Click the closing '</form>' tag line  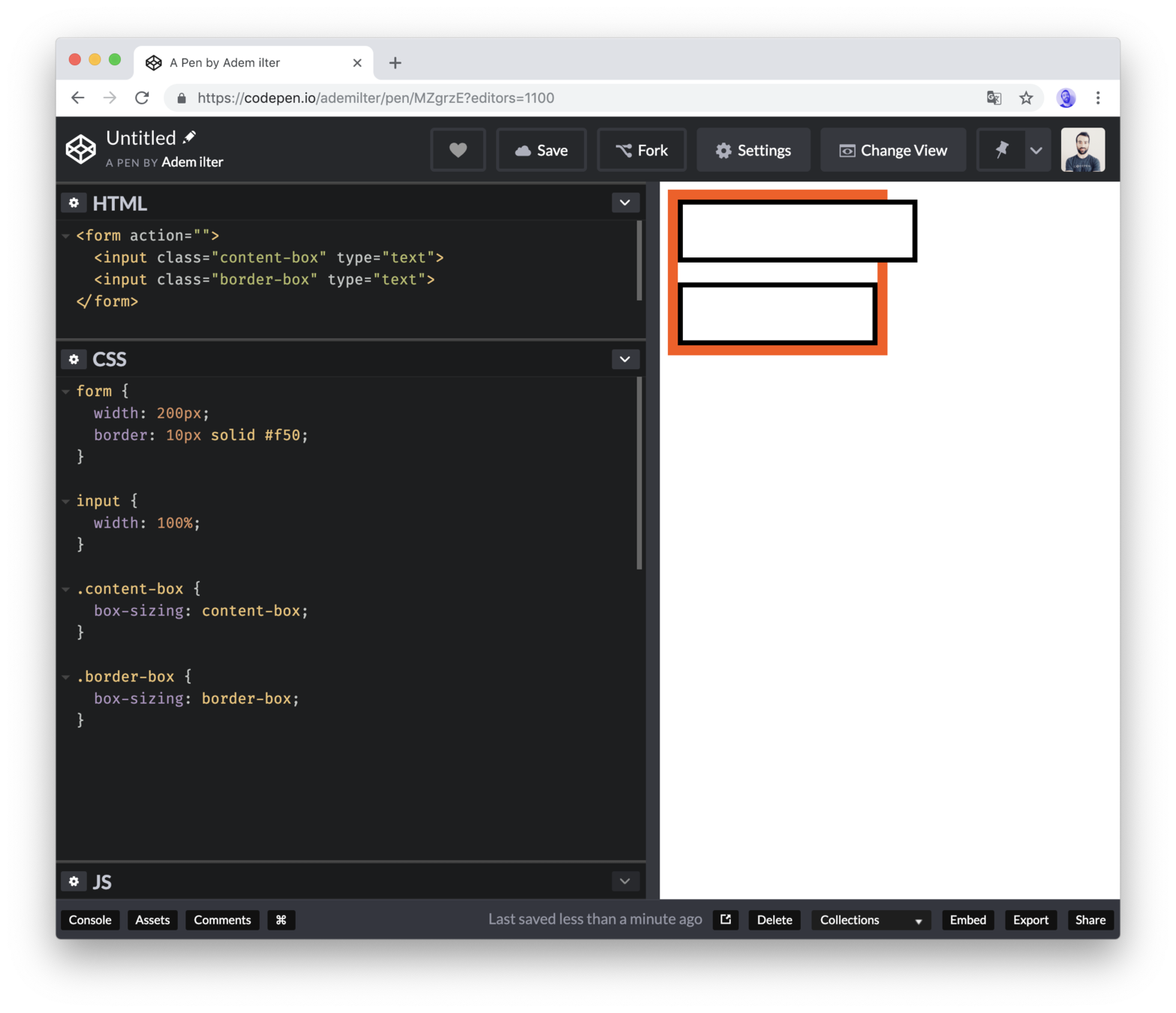pyautogui.click(x=107, y=302)
